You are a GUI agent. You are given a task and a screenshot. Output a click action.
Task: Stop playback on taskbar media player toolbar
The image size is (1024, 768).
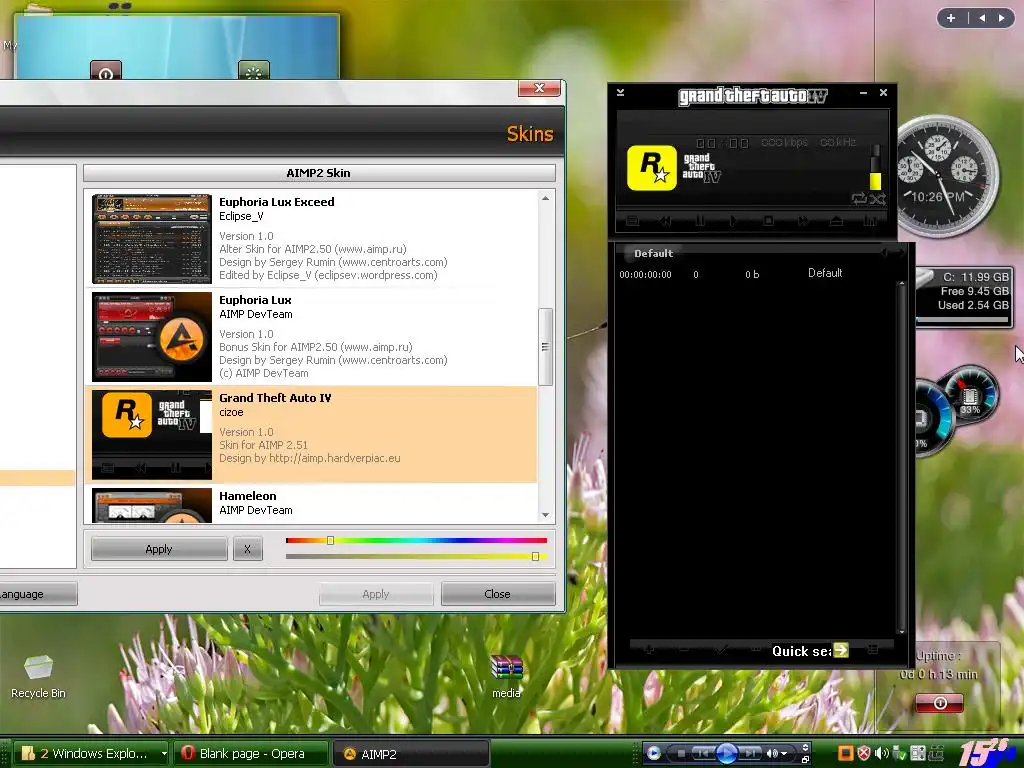680,754
